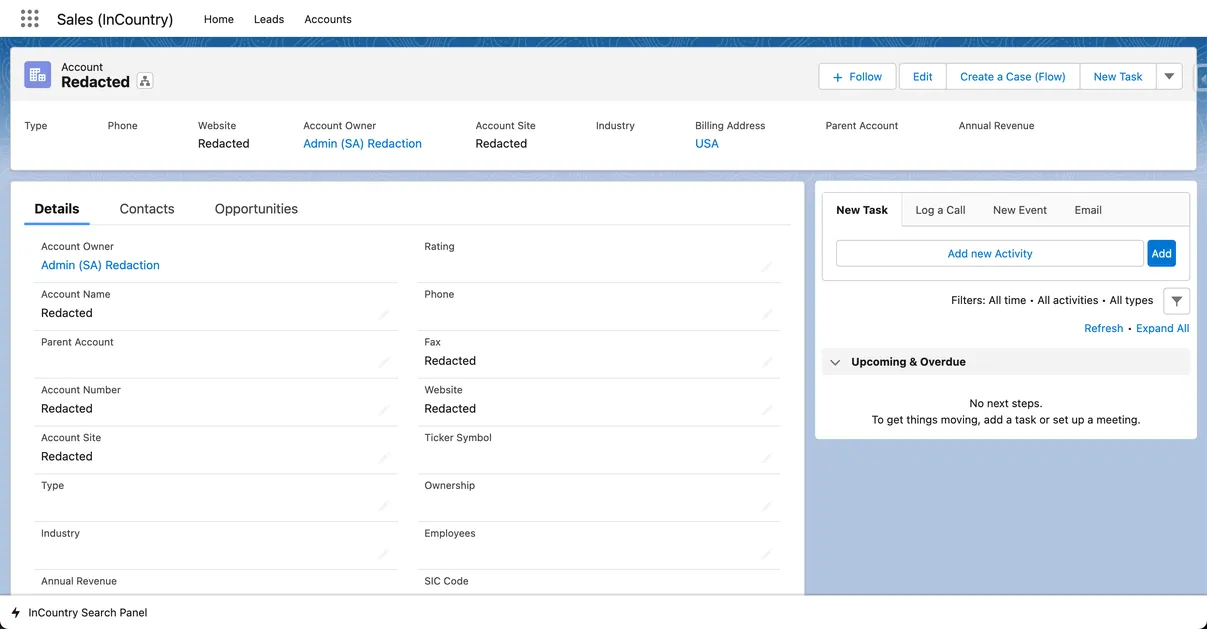Screen dimensions: 1207x629
Task: Click the Add new Activity input field
Action: (989, 254)
